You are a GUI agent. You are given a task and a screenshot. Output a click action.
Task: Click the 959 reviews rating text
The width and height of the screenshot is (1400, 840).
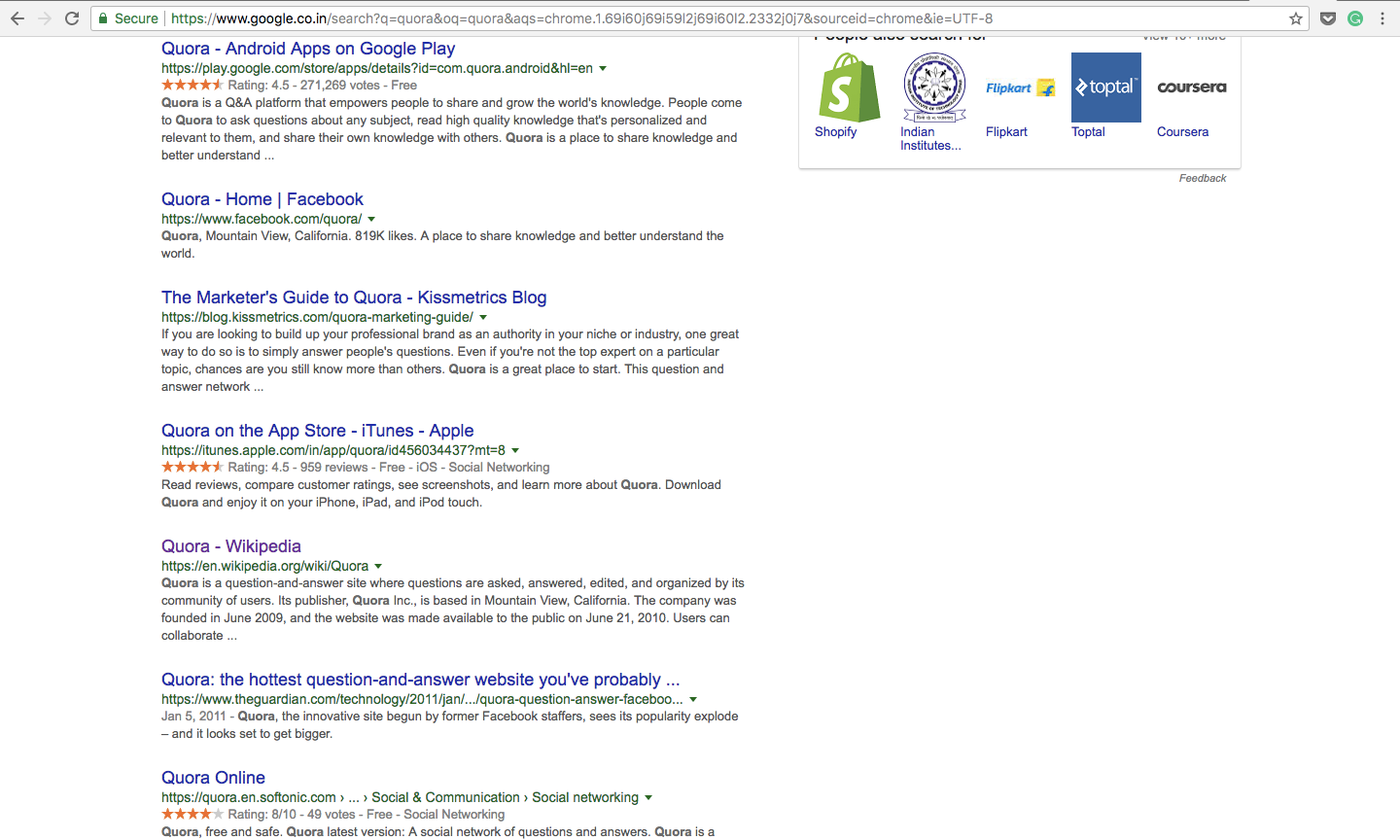coord(335,468)
